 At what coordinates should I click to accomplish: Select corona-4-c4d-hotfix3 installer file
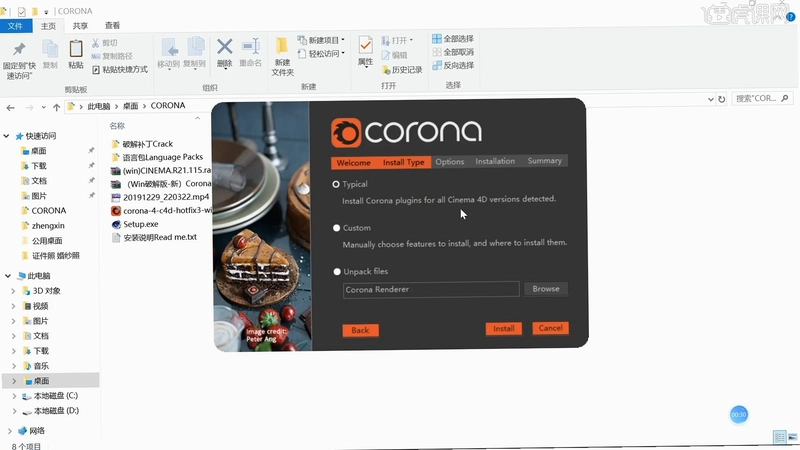161,211
